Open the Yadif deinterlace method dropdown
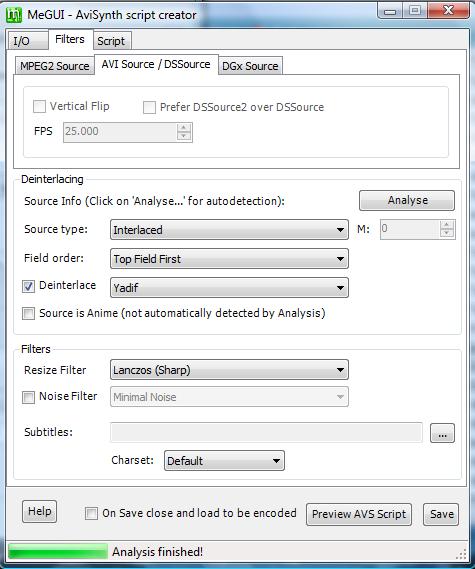475x569 pixels. pyautogui.click(x=229, y=288)
